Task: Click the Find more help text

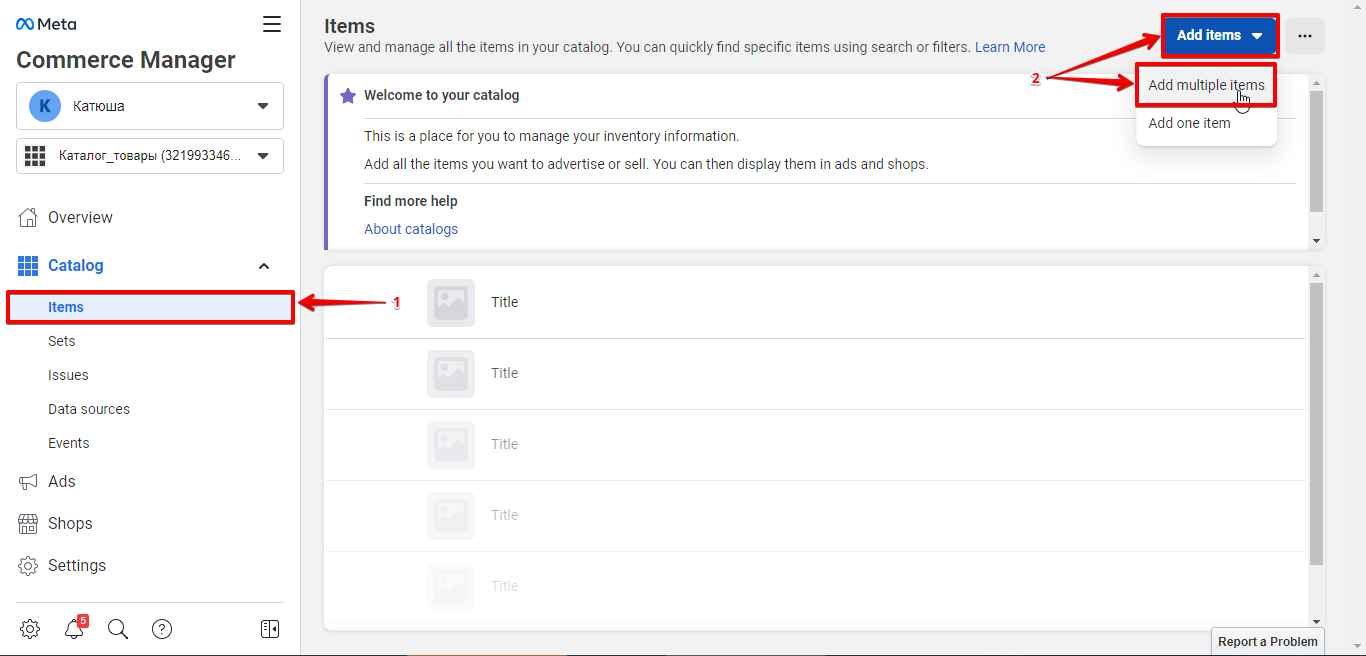Action: tap(411, 201)
